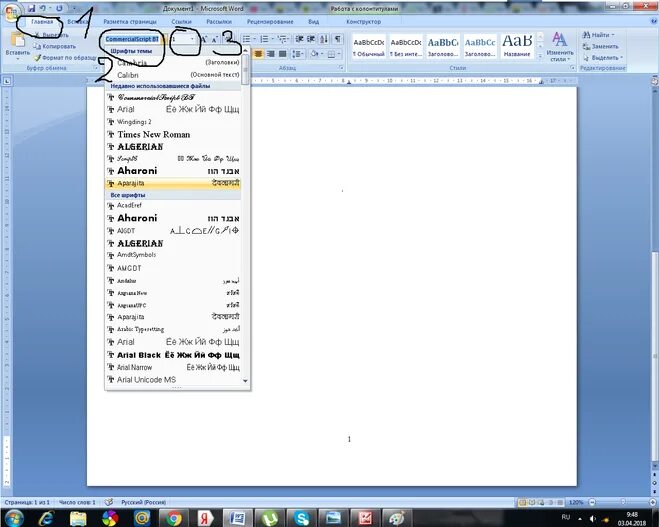Click the Grow Font icon
This screenshot has width=659, height=527.
pyautogui.click(x=204, y=40)
